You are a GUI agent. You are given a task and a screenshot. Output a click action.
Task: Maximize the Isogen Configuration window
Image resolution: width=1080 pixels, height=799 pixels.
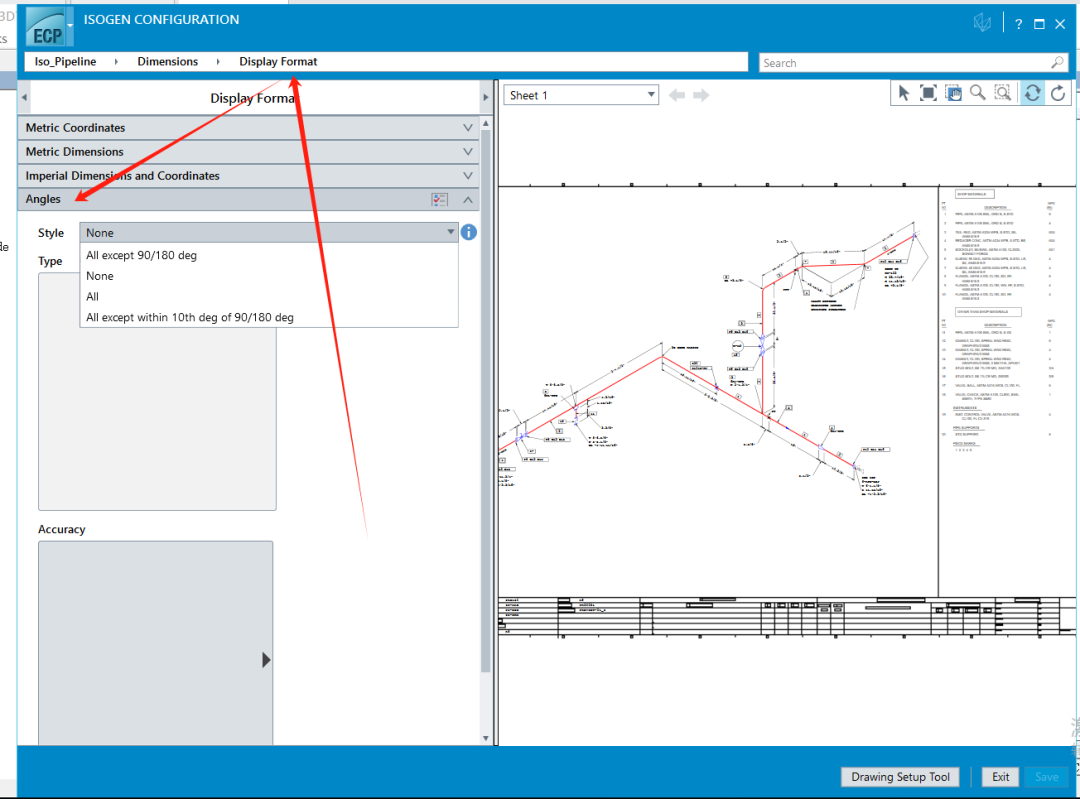click(x=1039, y=25)
